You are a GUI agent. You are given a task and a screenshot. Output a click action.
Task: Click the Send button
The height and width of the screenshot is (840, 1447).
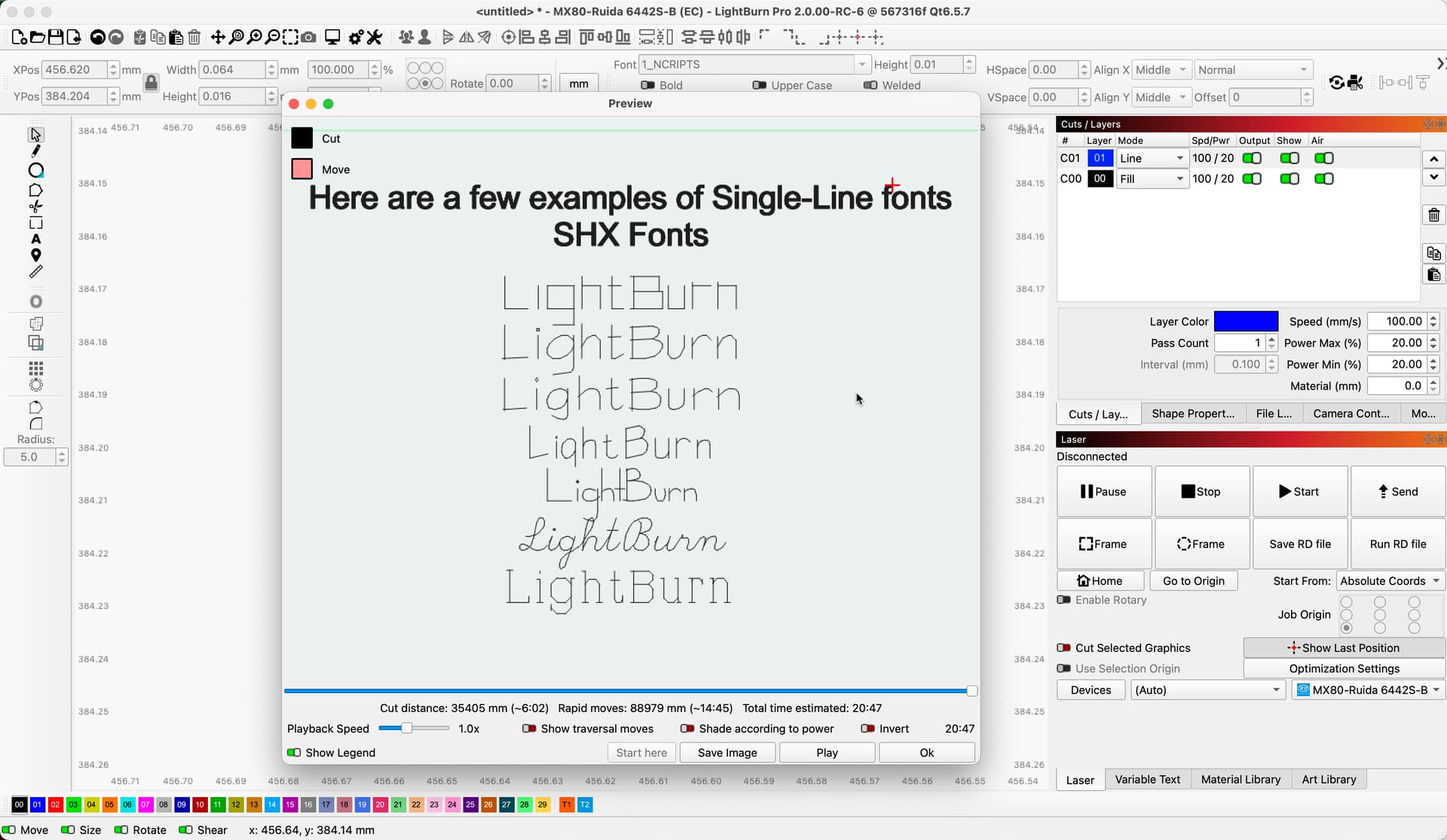pos(1398,491)
